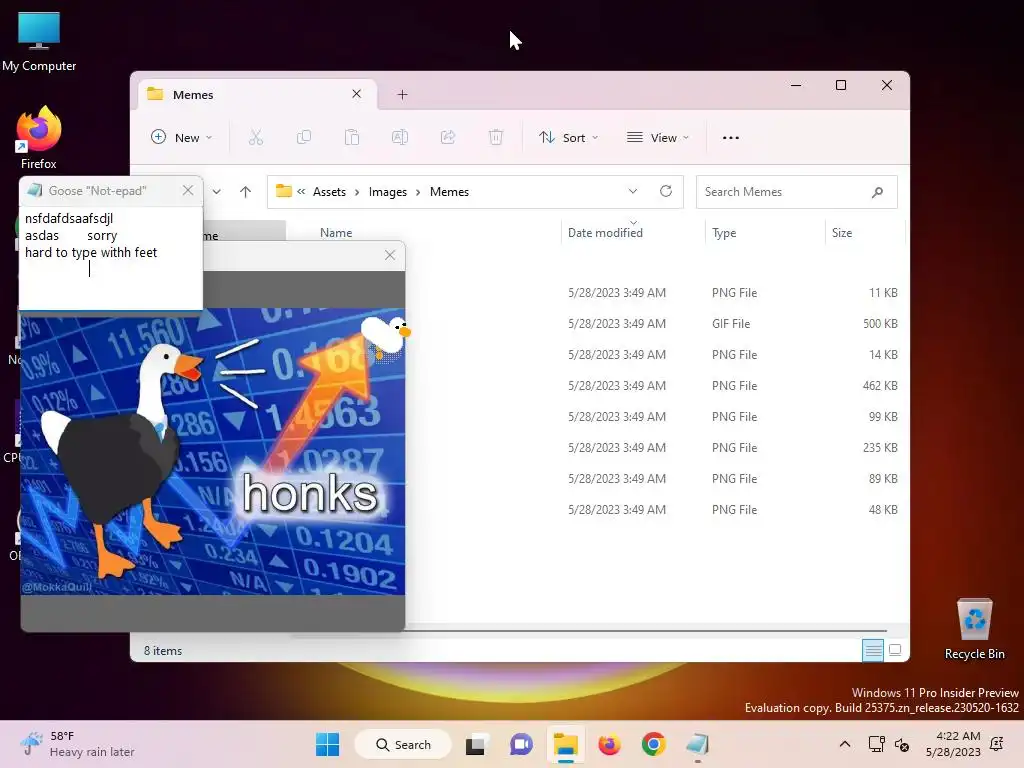Screen dimensions: 1024x768
Task: Click the honks goose meme image
Action: [213, 451]
